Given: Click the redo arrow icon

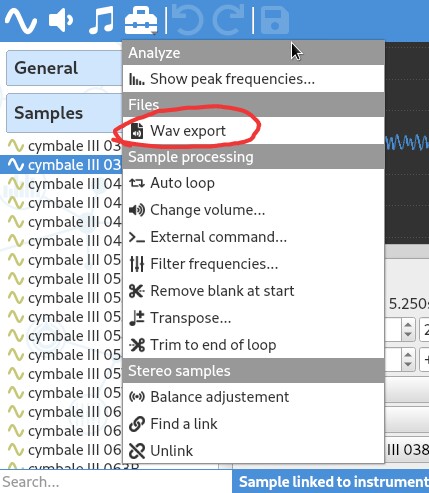Looking at the screenshot, I should (x=229, y=21).
